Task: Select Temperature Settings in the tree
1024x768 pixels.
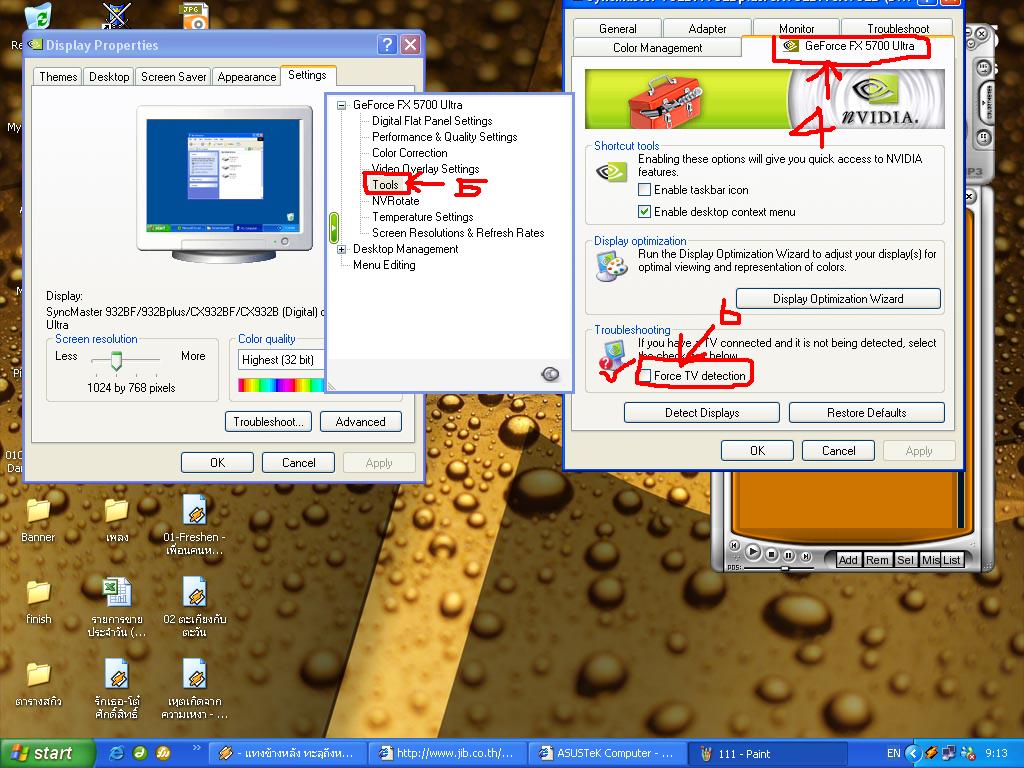Action: [x=423, y=217]
